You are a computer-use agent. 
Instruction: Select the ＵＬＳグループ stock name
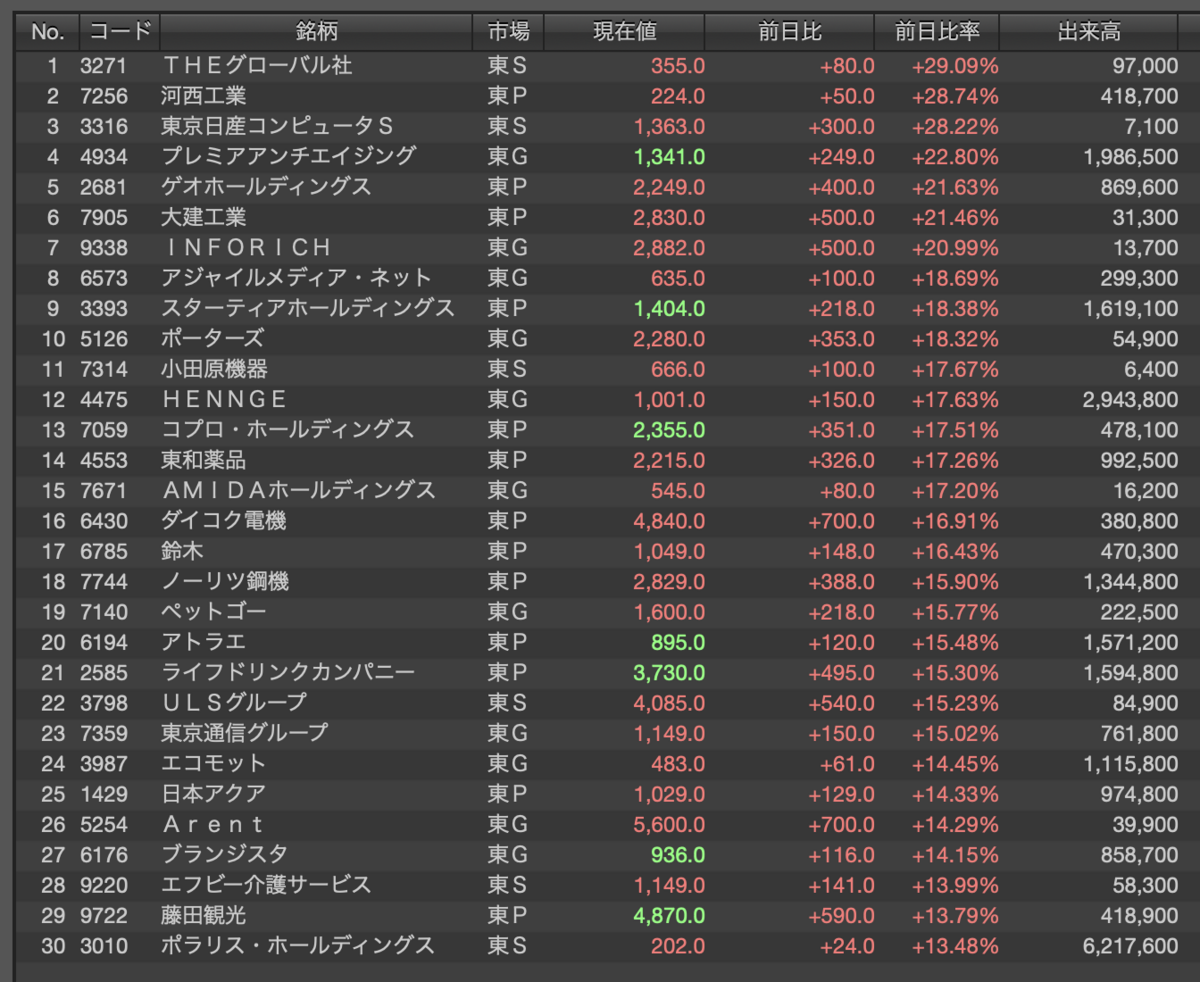(x=234, y=703)
